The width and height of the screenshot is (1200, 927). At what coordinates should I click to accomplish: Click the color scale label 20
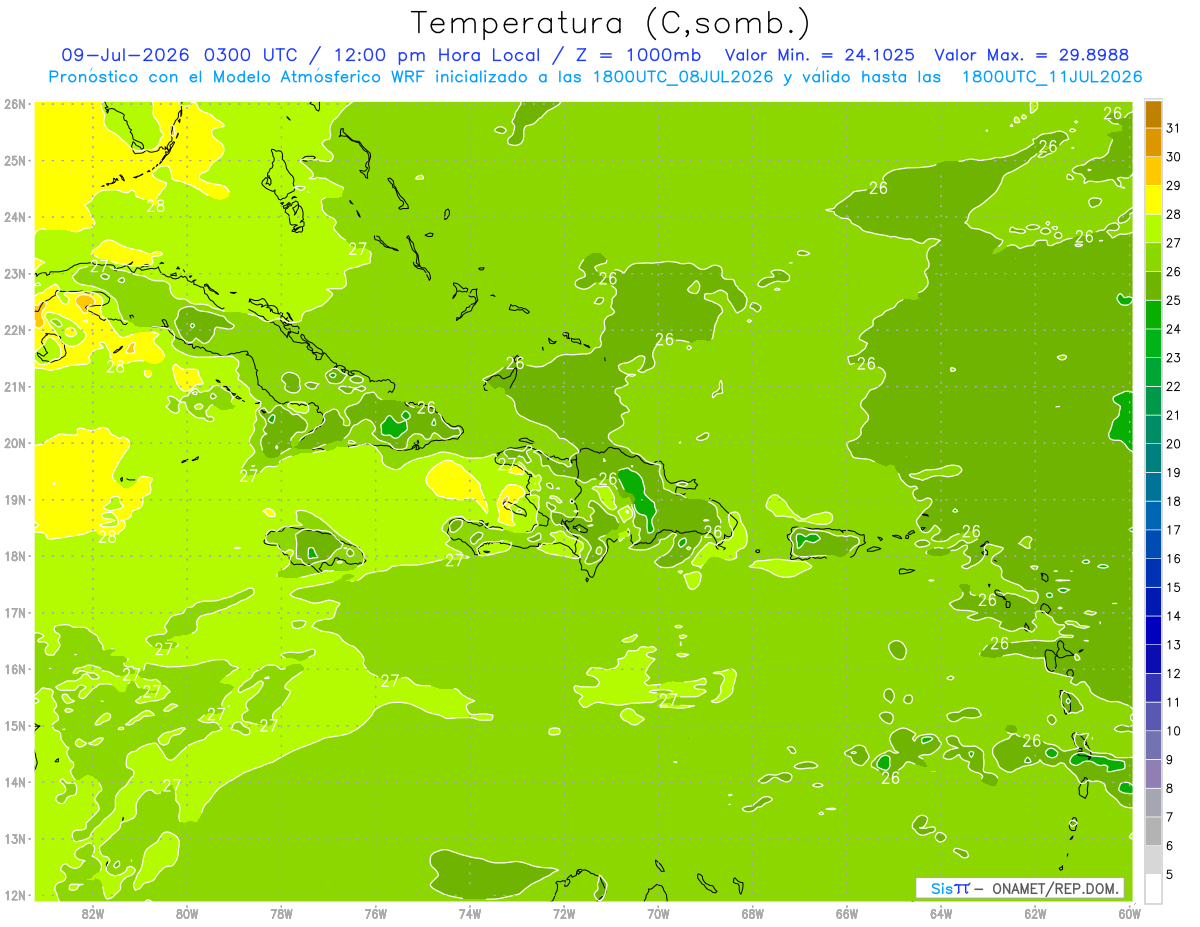click(x=1174, y=444)
